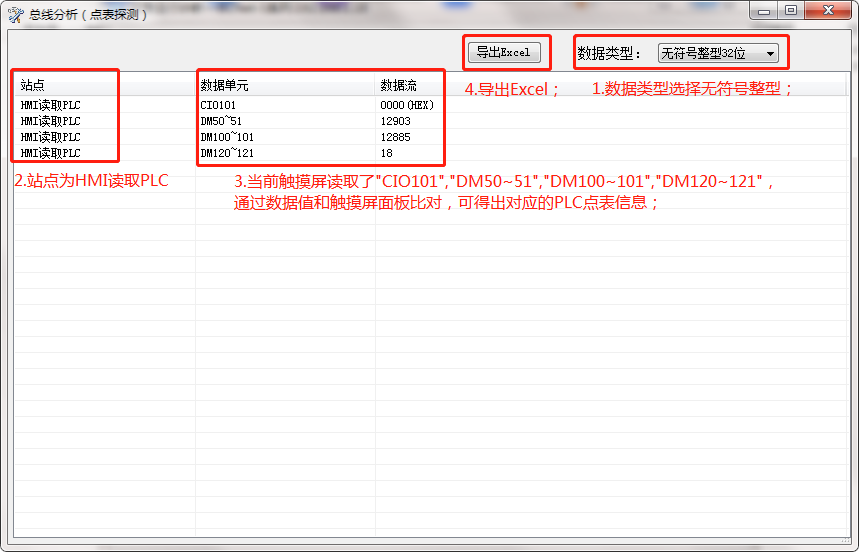Viewport: 859px width, 552px height.
Task: Minimize the 总线分析 window
Action: coord(765,11)
